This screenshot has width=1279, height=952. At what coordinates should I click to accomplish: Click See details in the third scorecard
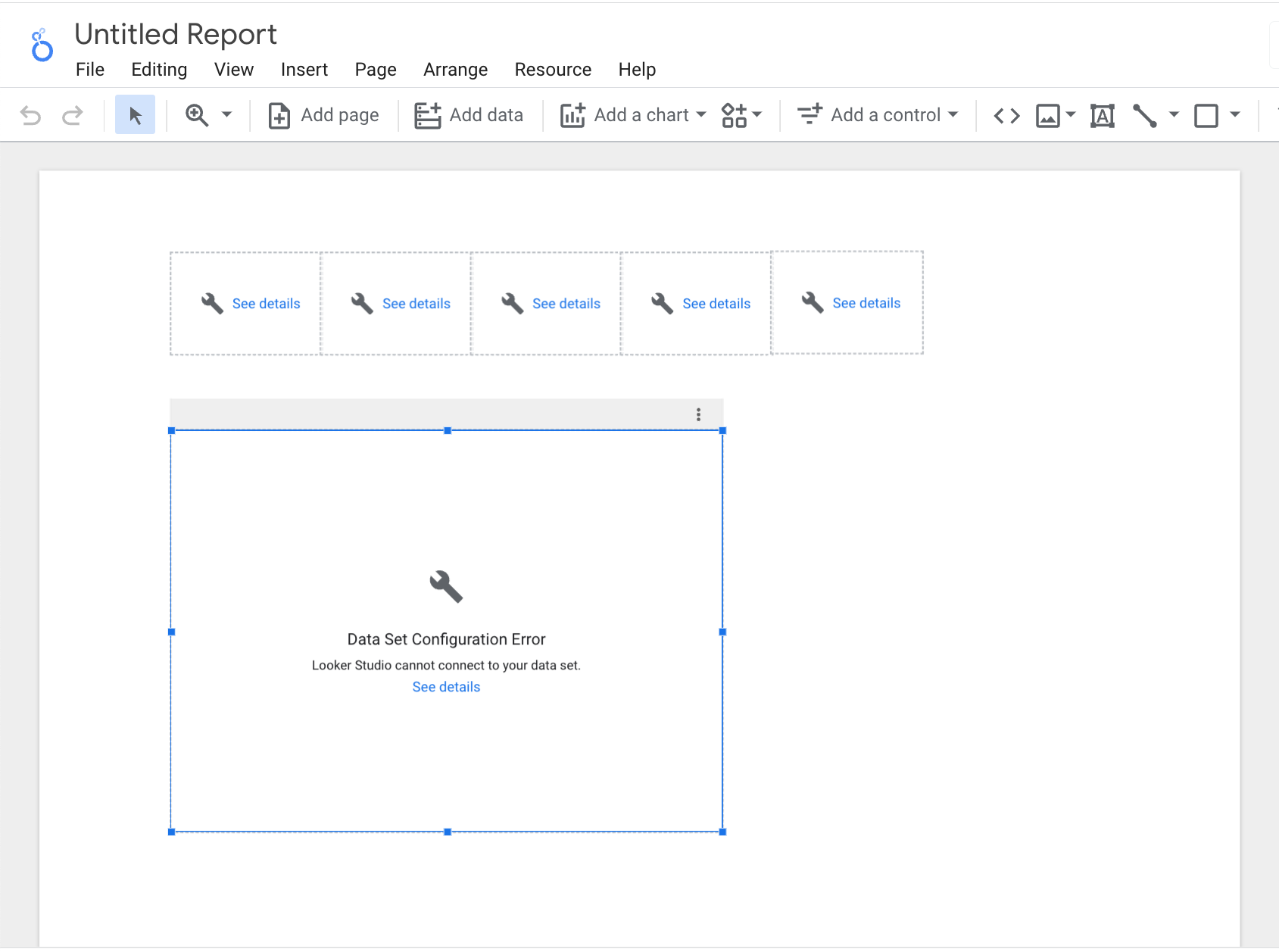566,304
